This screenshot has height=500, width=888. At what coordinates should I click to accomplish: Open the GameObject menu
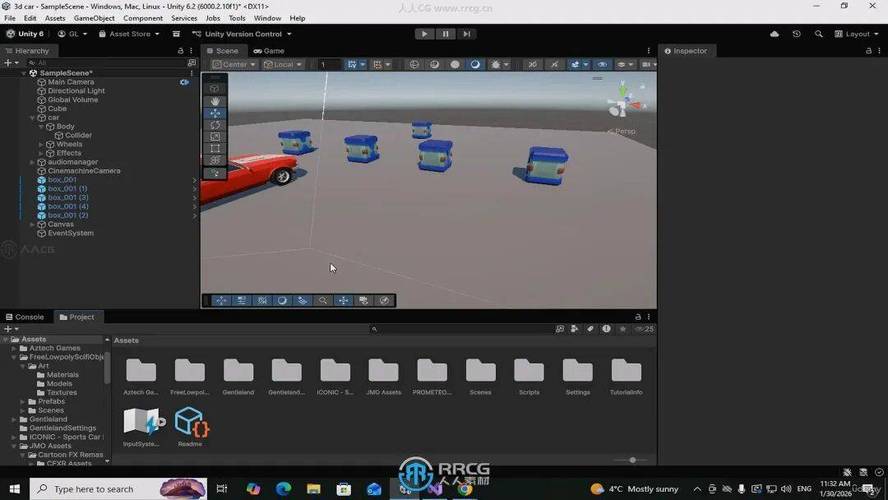pos(94,18)
